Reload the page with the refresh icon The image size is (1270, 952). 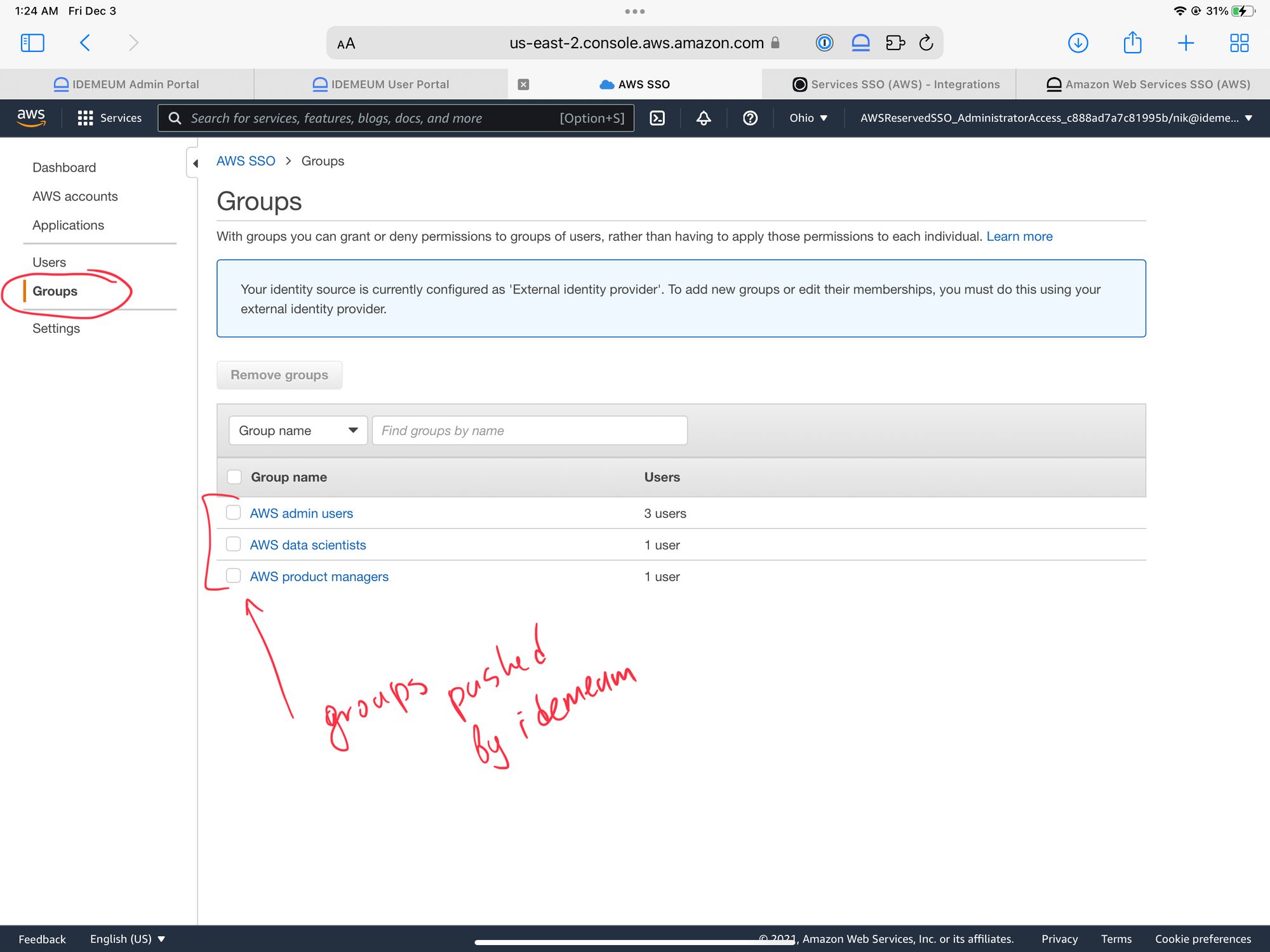pos(926,43)
